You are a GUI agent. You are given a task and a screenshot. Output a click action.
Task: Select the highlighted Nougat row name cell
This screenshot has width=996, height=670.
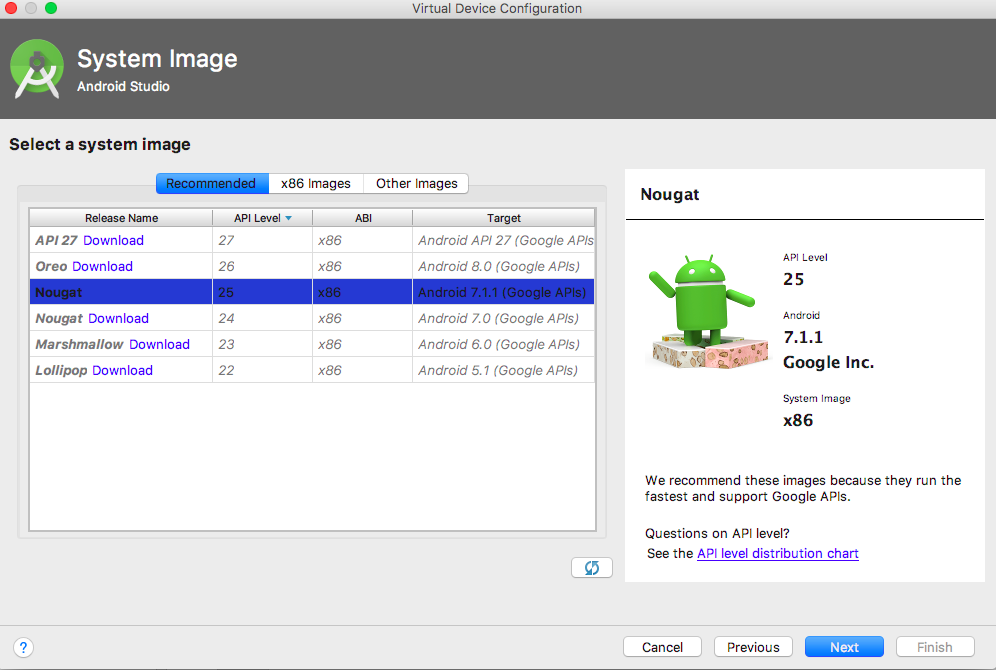pyautogui.click(x=121, y=292)
